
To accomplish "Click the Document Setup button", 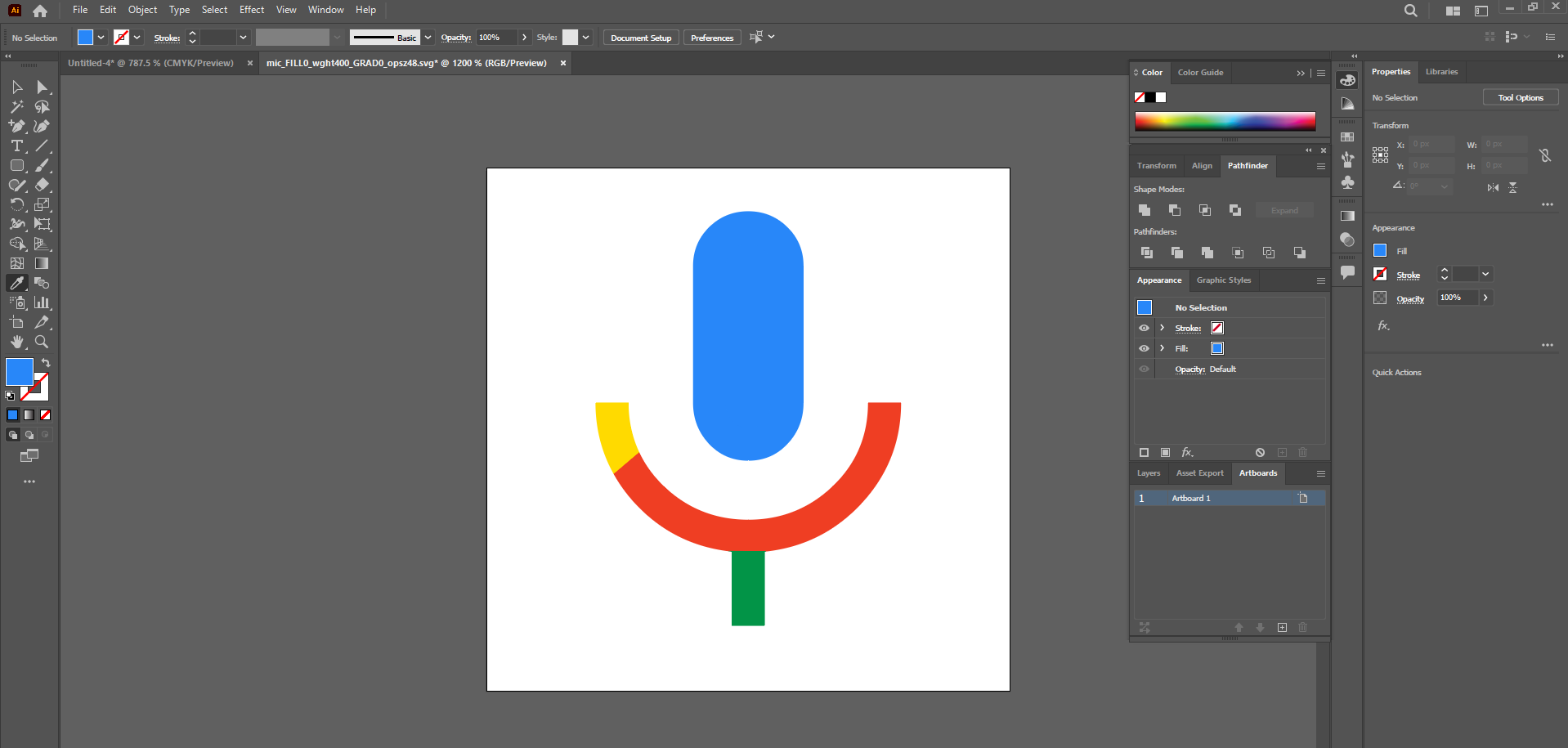I will click(x=641, y=38).
